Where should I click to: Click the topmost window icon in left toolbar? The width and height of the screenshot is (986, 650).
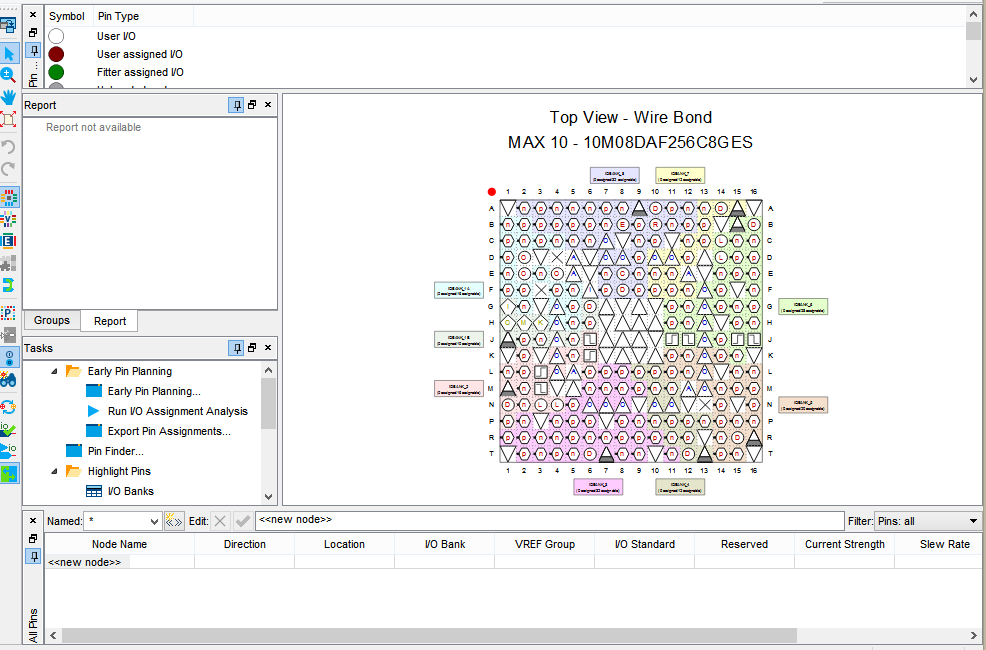(9, 25)
